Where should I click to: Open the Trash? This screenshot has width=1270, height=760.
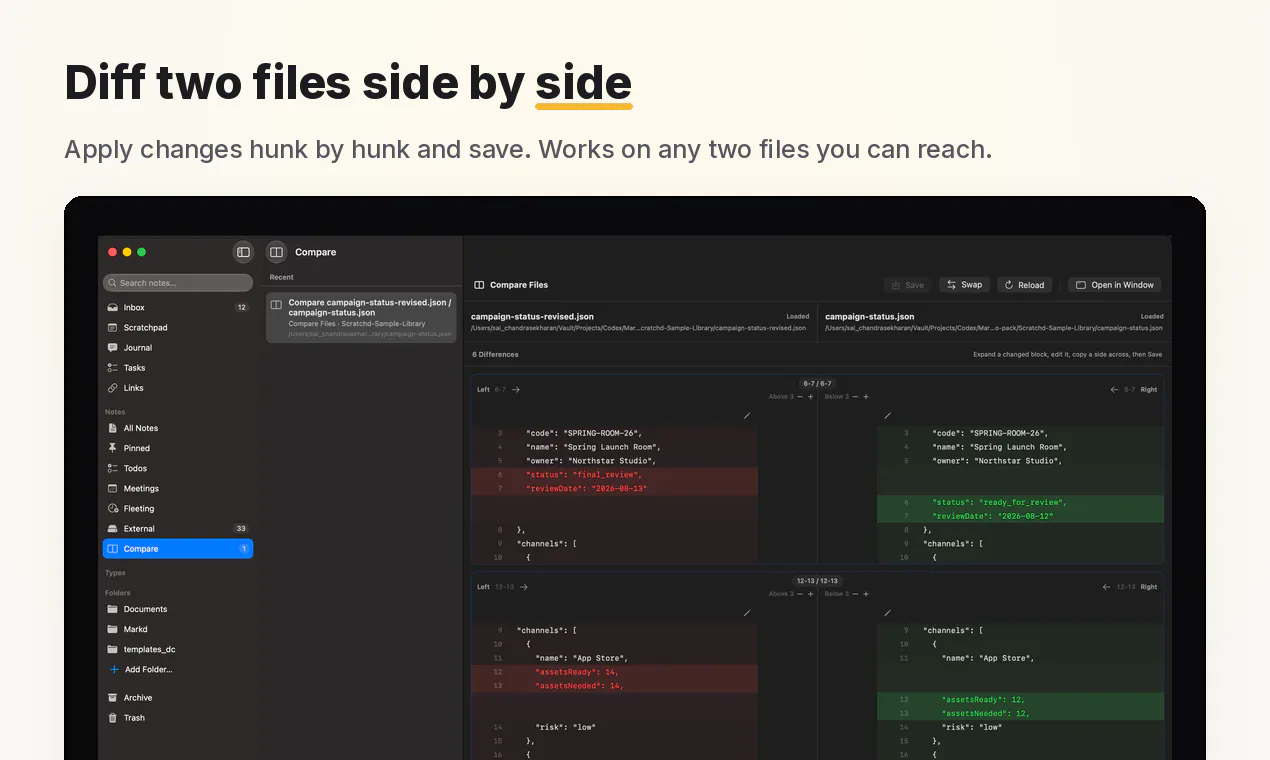click(x=178, y=717)
